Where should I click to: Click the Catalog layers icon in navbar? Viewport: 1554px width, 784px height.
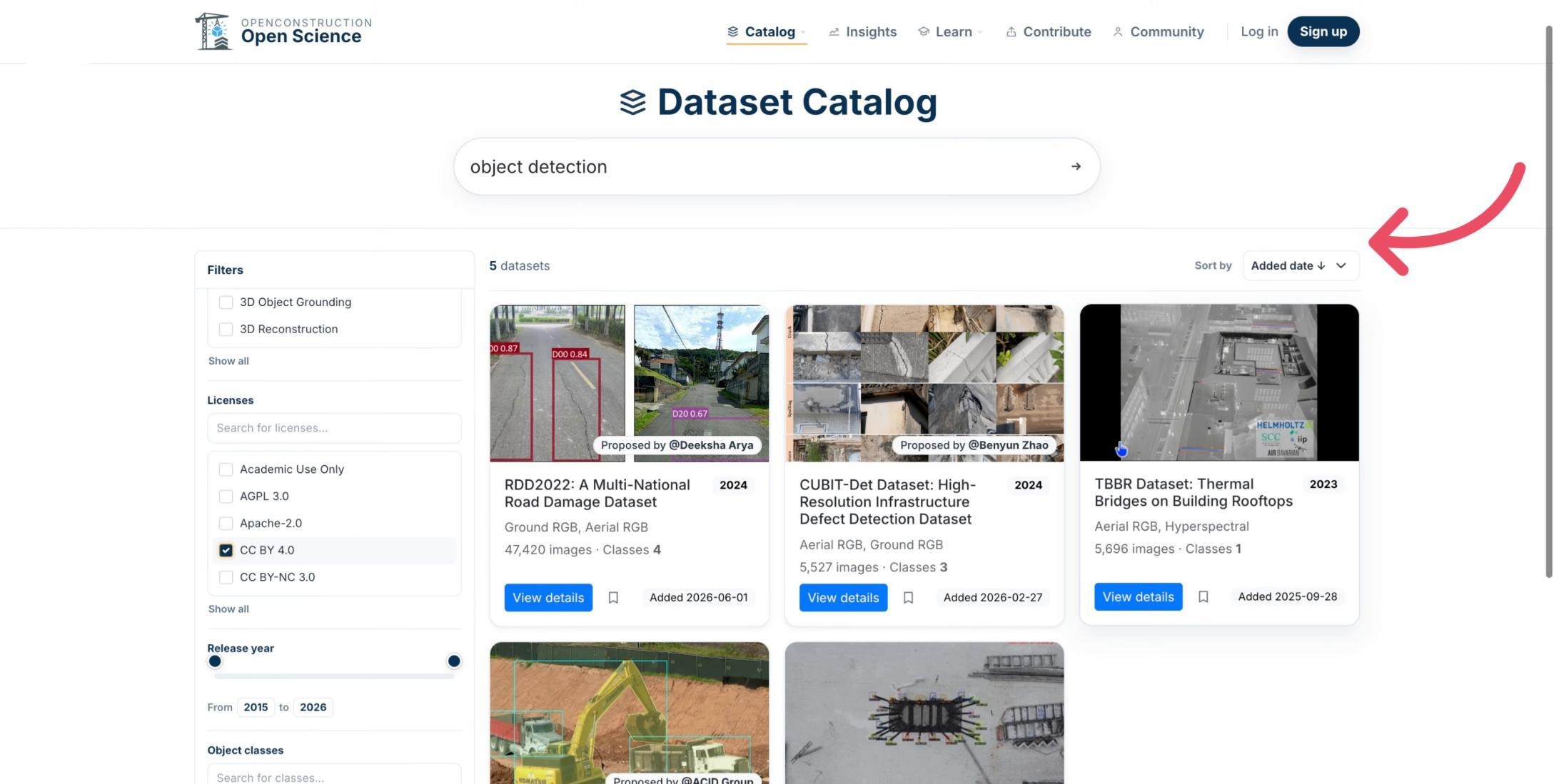tap(732, 31)
